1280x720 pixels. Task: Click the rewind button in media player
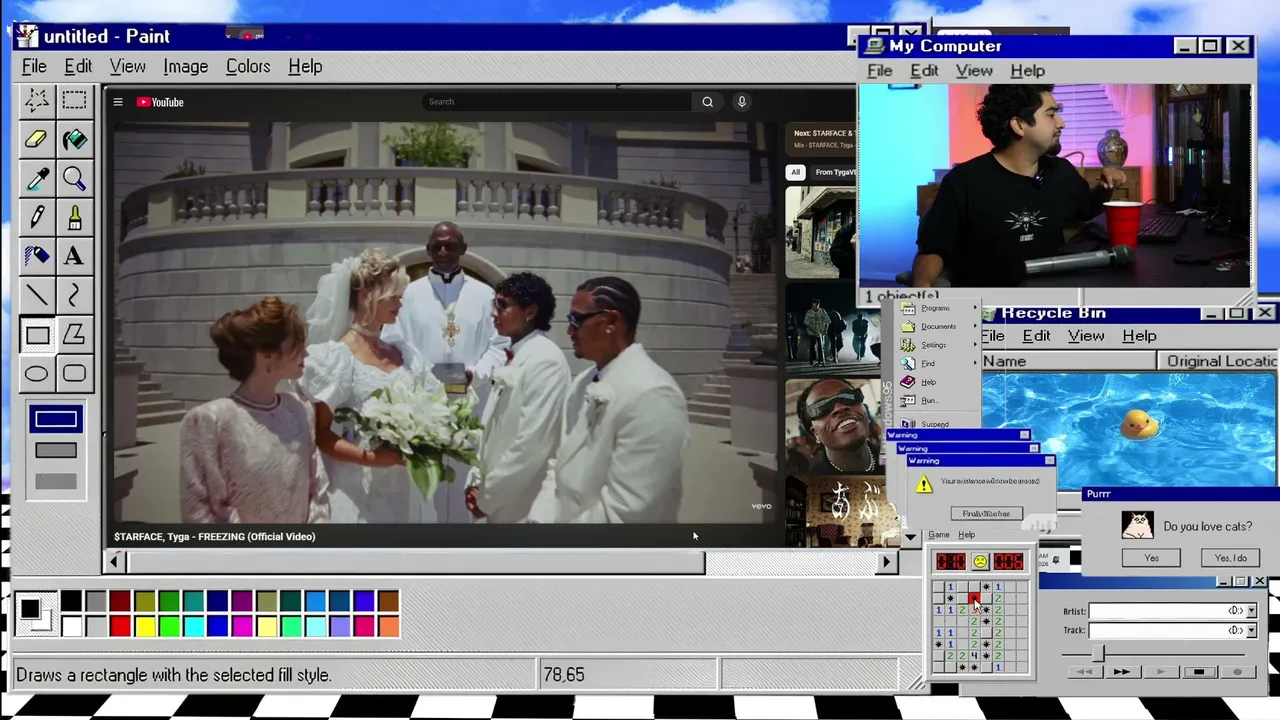1082,672
